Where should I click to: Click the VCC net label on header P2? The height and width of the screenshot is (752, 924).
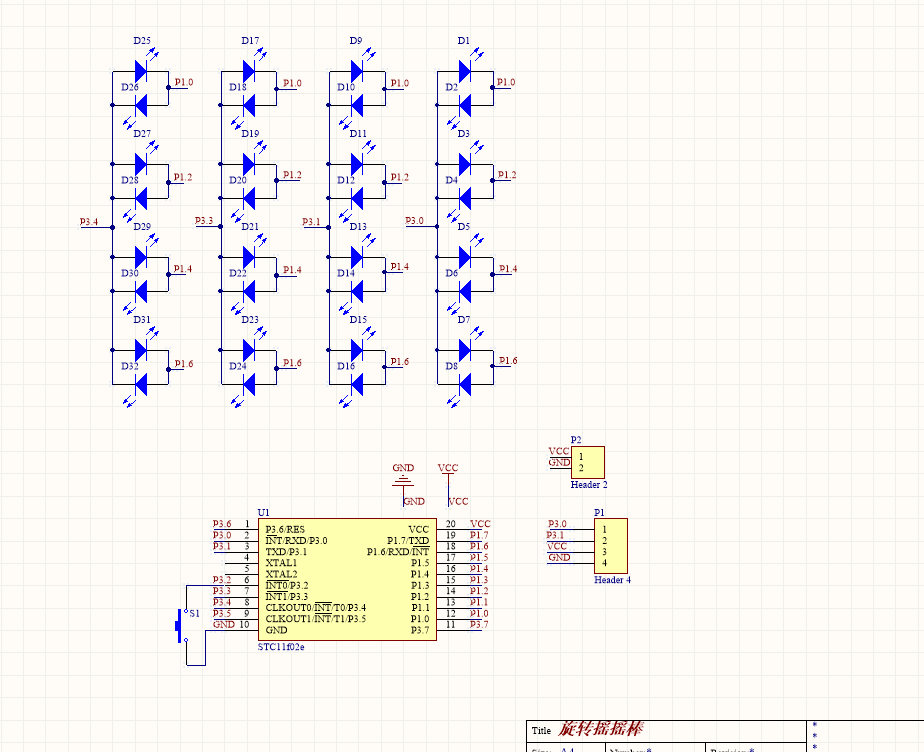point(559,451)
